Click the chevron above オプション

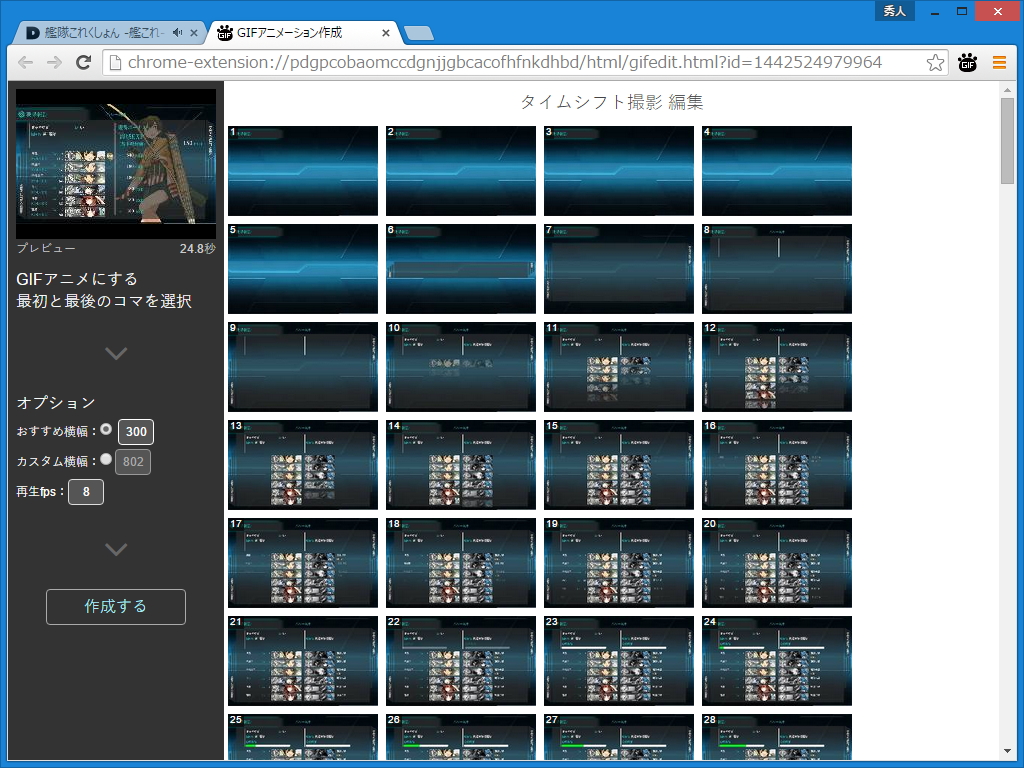tap(116, 353)
